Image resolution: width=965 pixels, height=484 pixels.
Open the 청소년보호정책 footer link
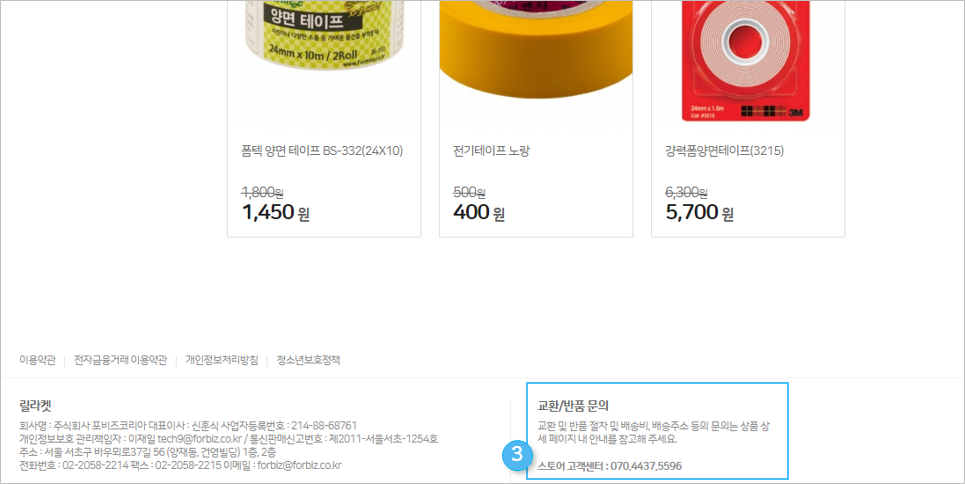click(x=308, y=360)
